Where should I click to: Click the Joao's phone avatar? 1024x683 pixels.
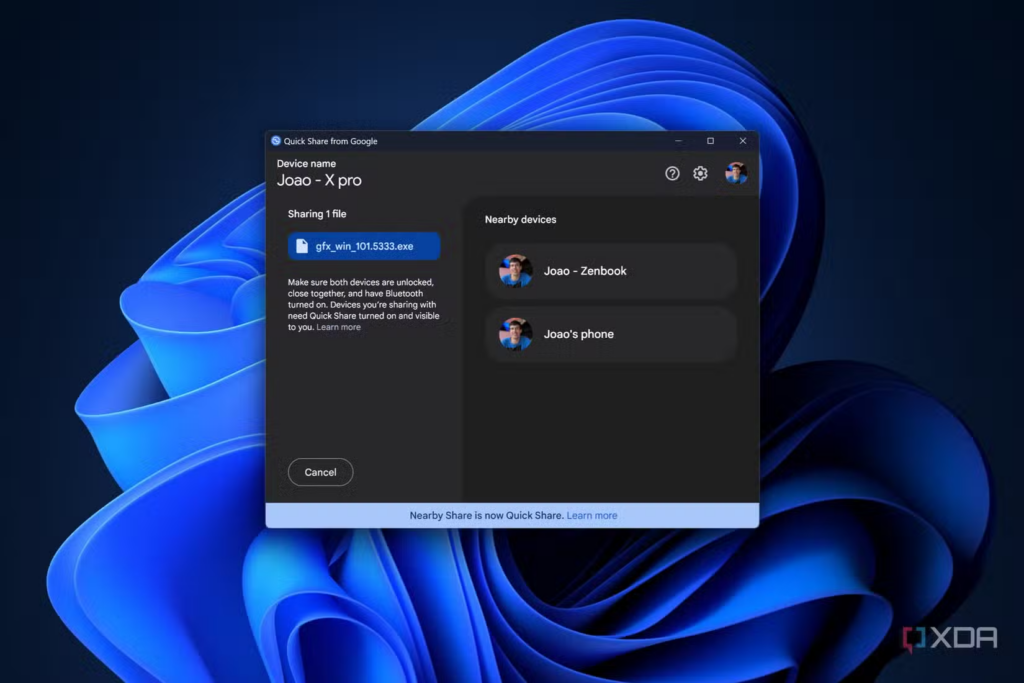(515, 334)
